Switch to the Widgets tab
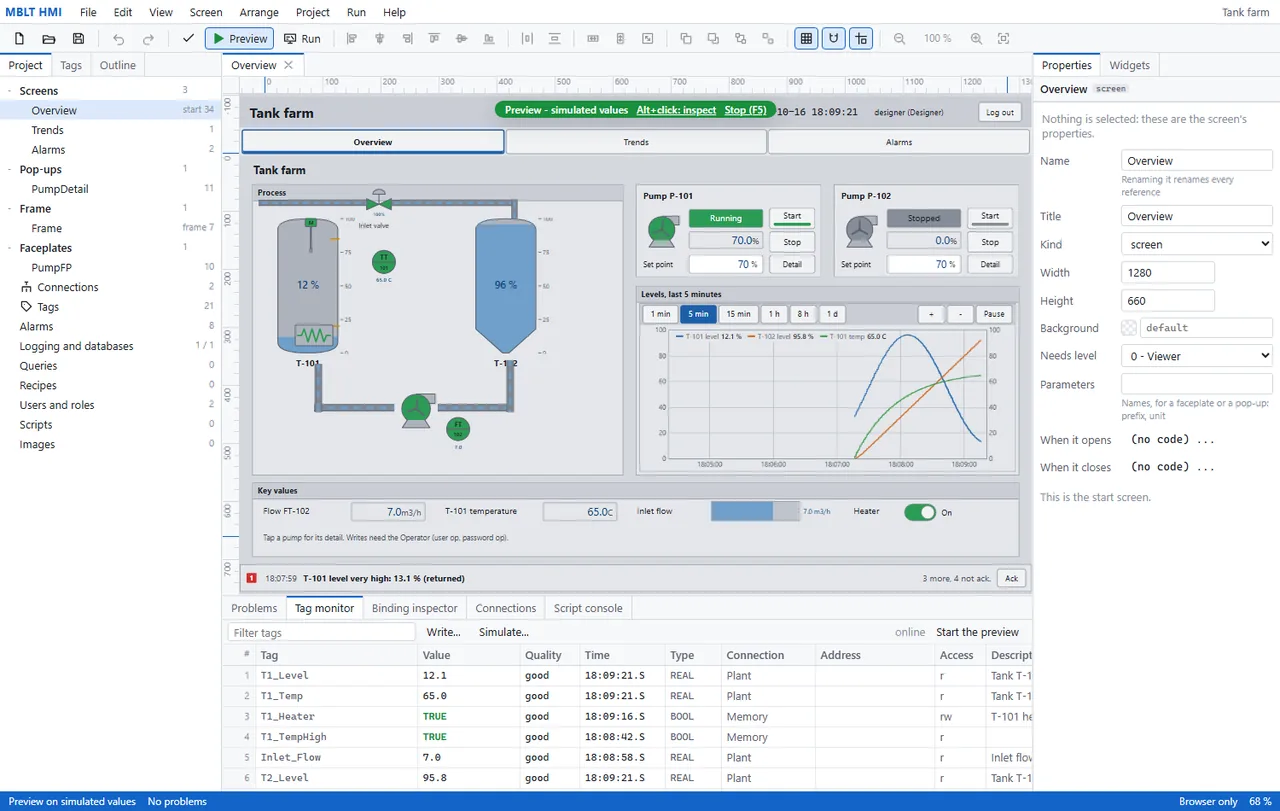Image resolution: width=1280 pixels, height=811 pixels. 1129,65
